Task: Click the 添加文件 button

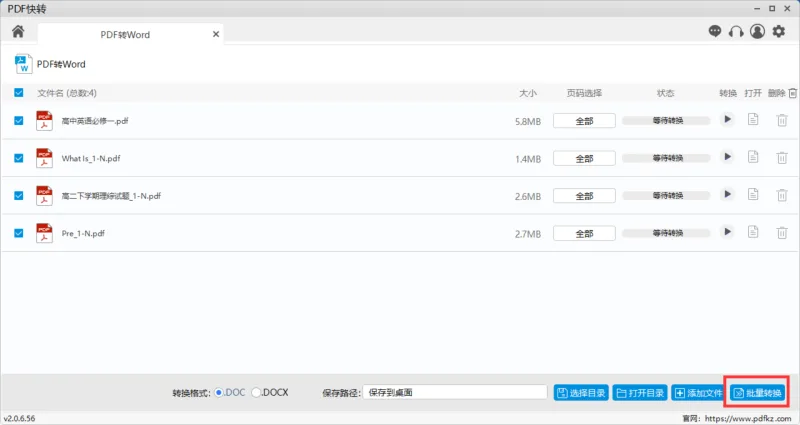Action: [698, 393]
